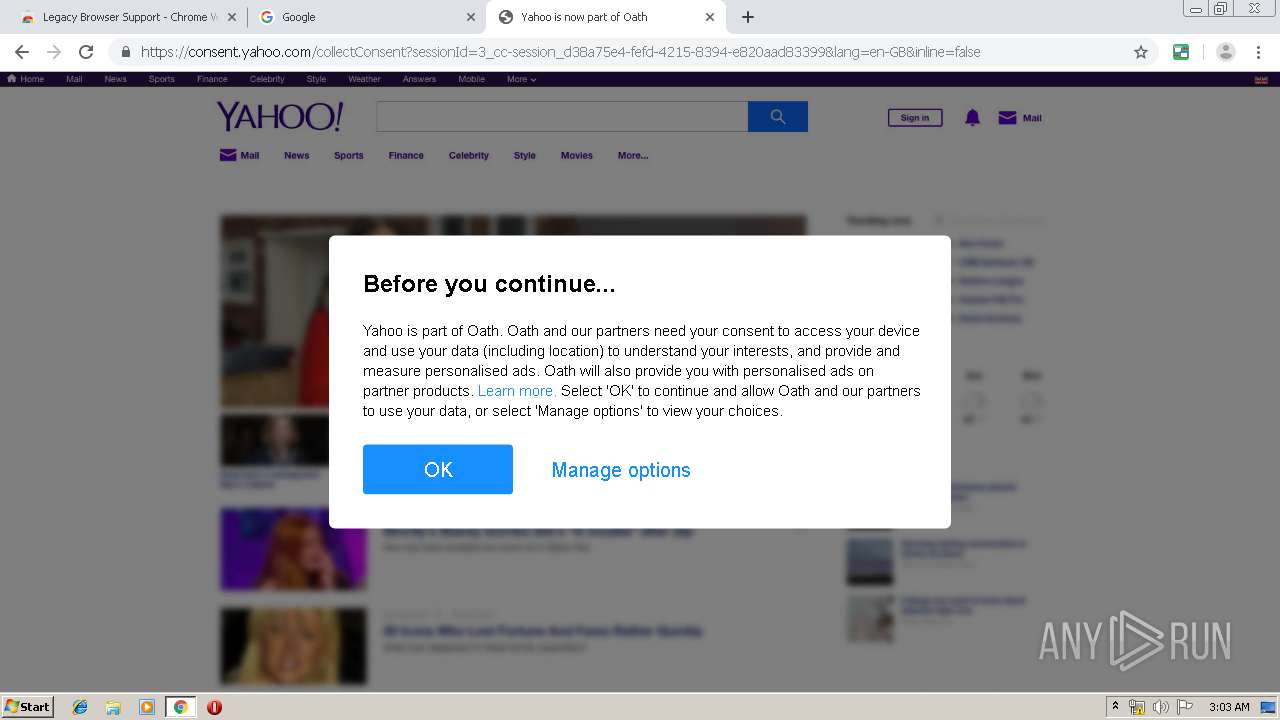This screenshot has width=1280, height=720.
Task: Open Mobile in the top purple bar
Action: click(471, 79)
